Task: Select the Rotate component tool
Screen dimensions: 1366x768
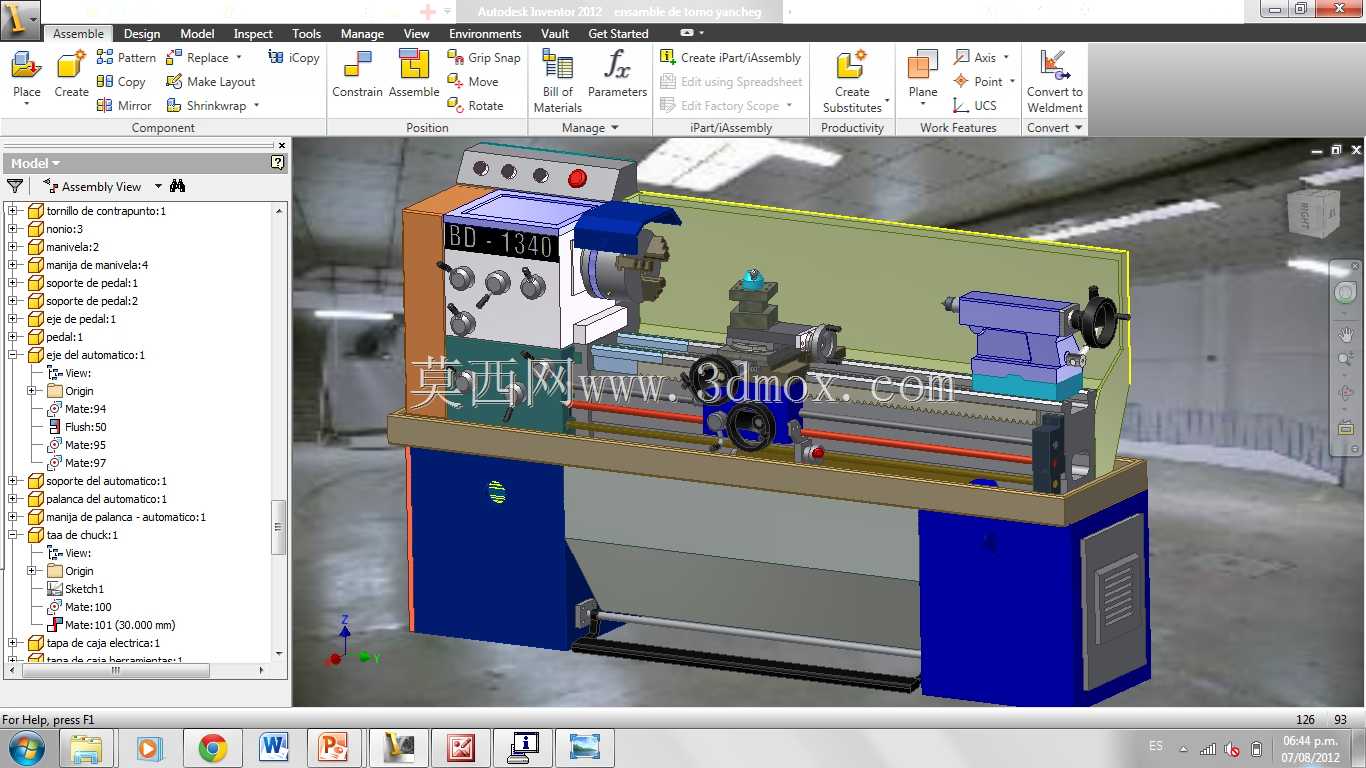Action: click(475, 106)
